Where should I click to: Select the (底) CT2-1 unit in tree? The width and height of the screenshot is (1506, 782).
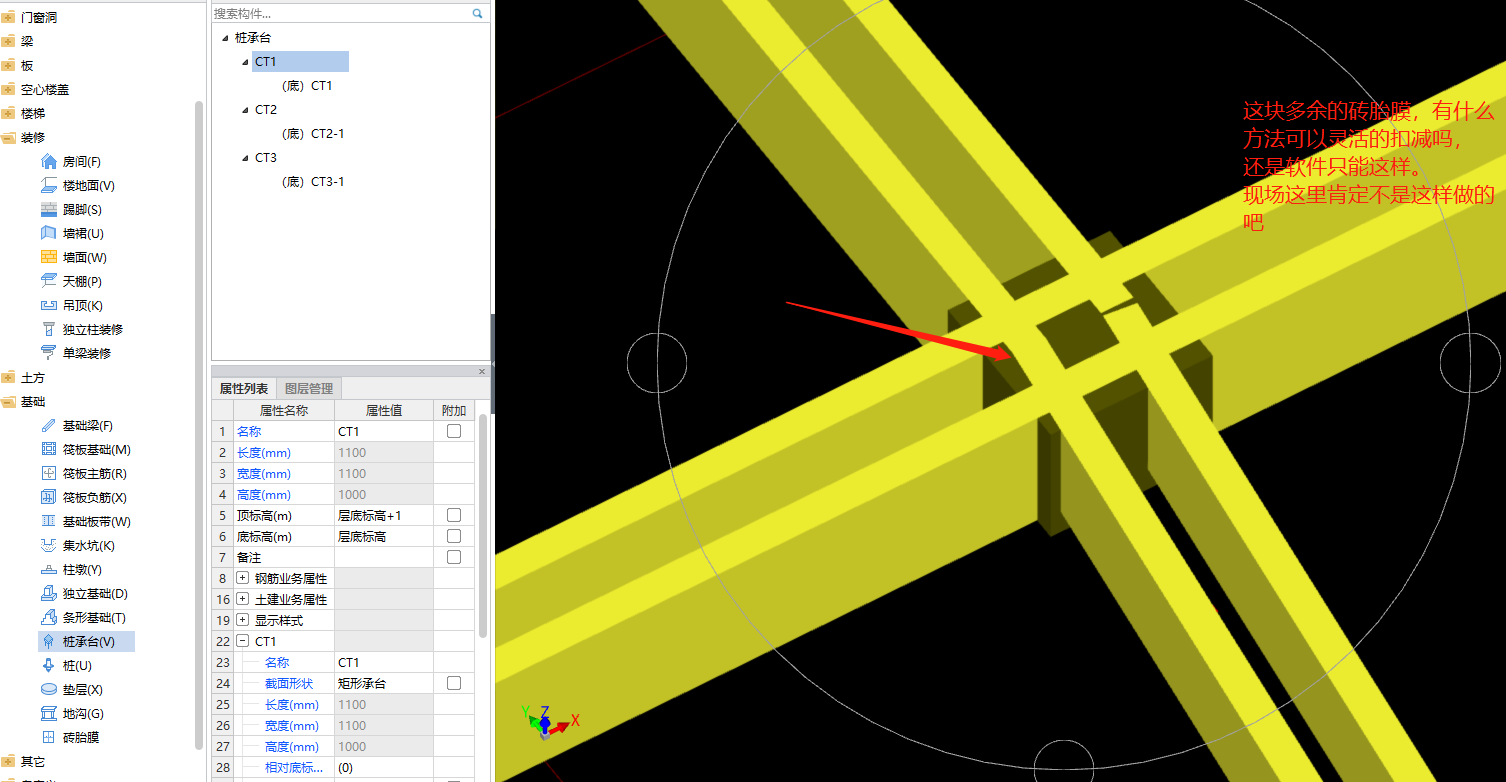pyautogui.click(x=313, y=134)
